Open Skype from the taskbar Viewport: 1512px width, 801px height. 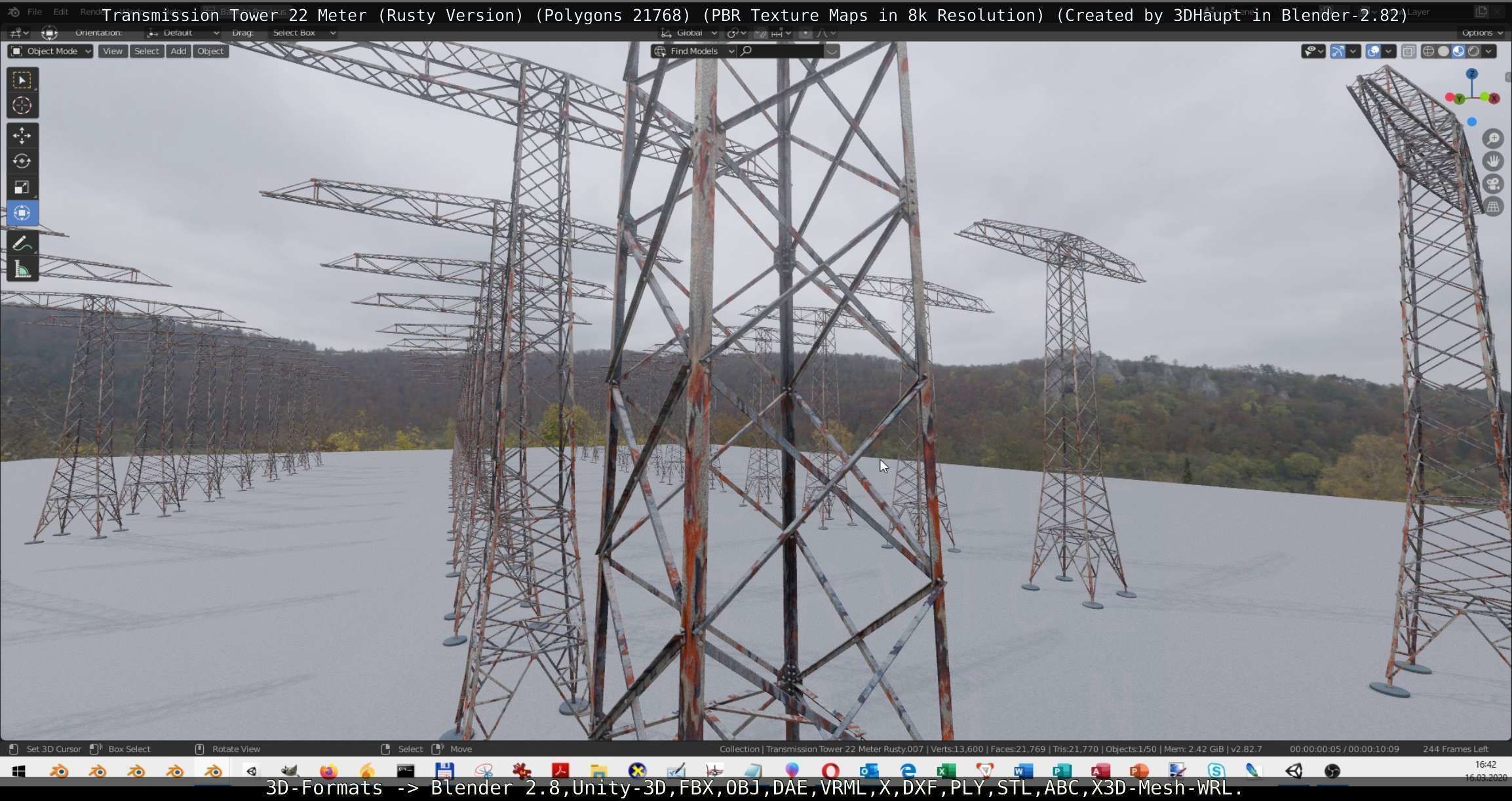pyautogui.click(x=1216, y=771)
